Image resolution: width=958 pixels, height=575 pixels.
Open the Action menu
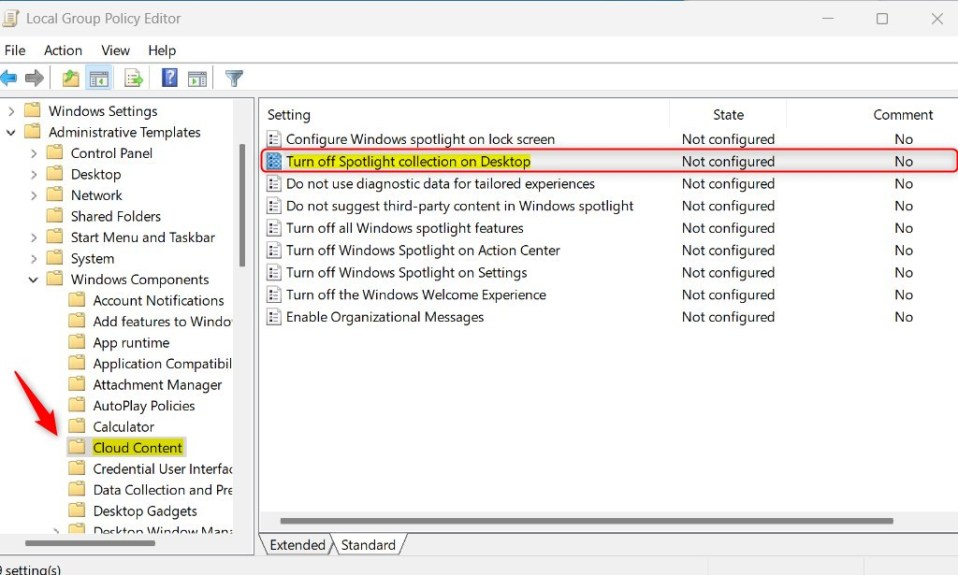click(63, 50)
